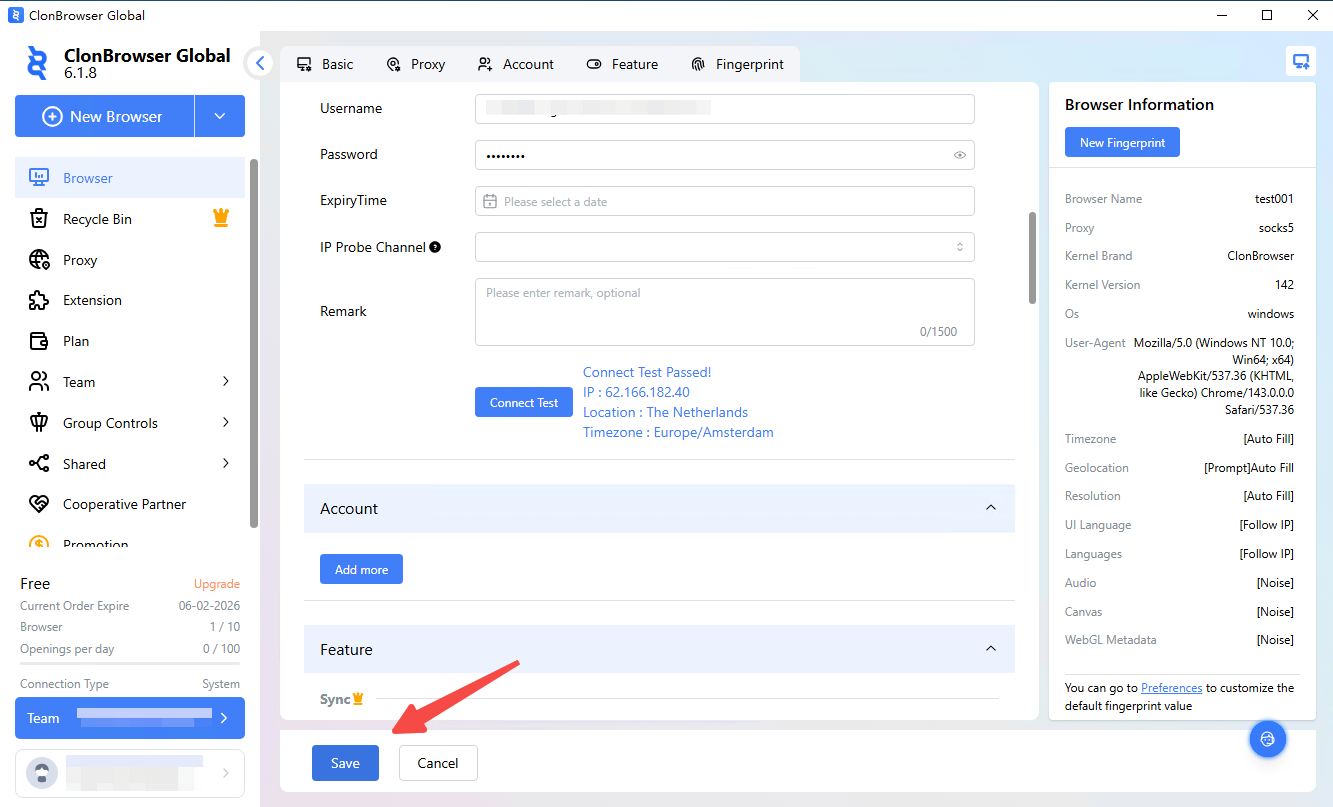Toggle password visibility eye icon

[x=959, y=155]
